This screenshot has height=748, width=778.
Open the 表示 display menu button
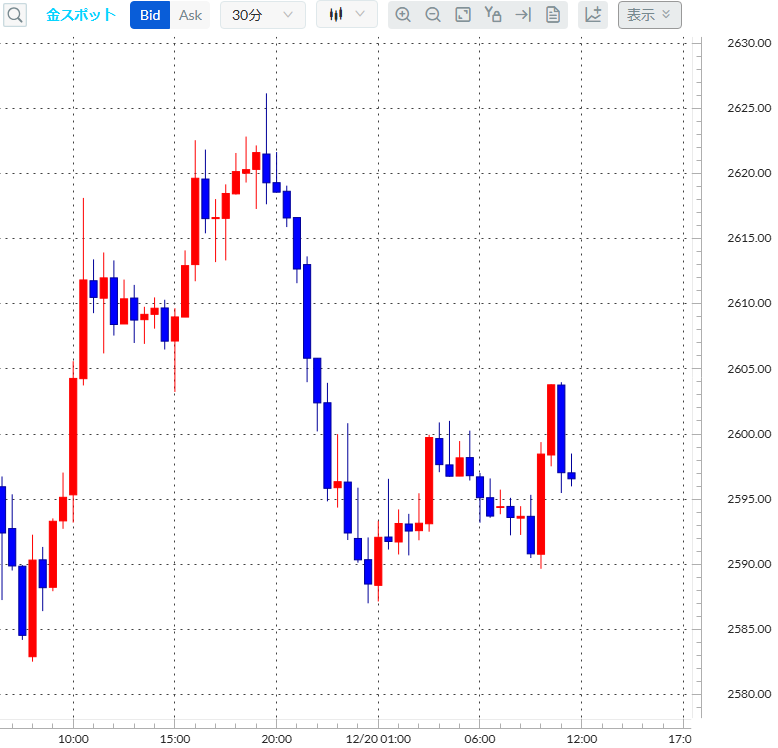click(x=649, y=15)
